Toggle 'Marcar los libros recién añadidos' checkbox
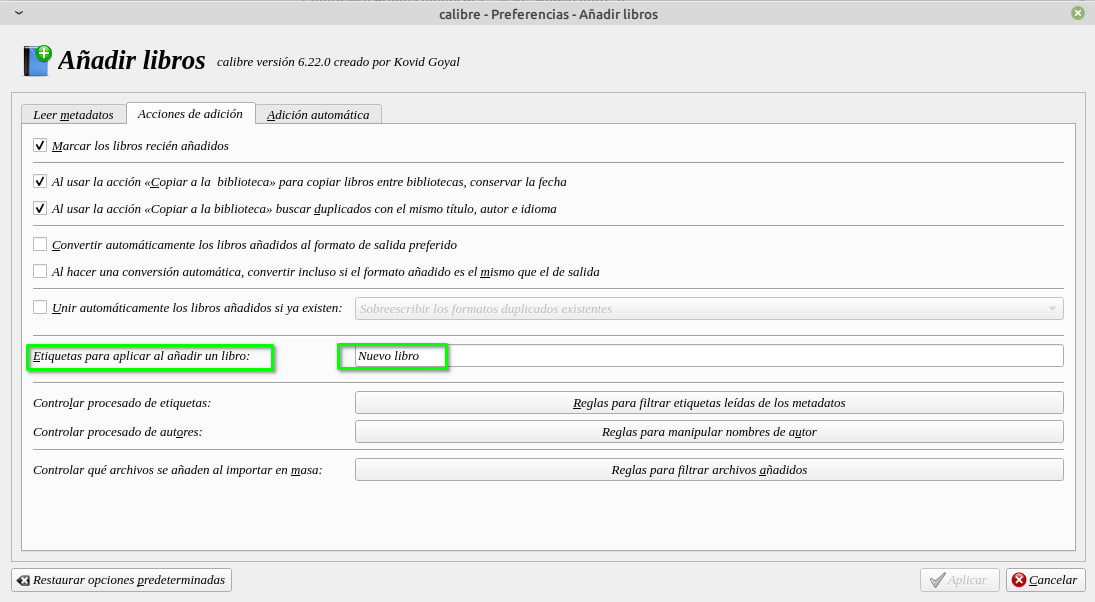1095x602 pixels. point(40,145)
